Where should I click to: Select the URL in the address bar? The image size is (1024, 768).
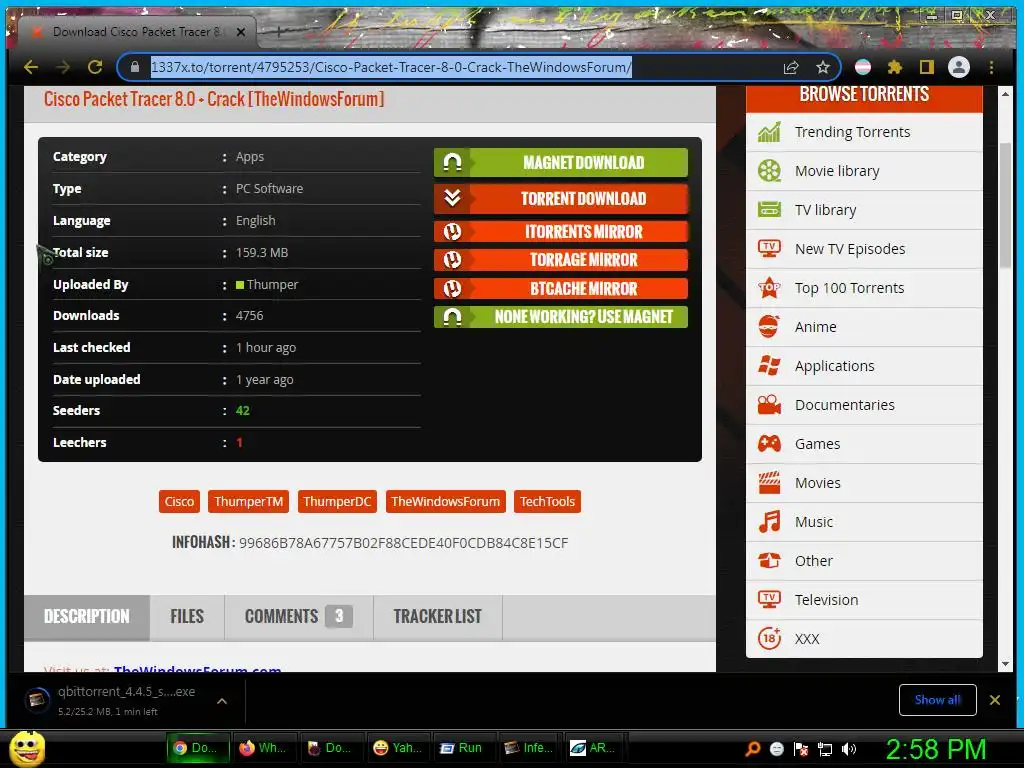pos(391,67)
